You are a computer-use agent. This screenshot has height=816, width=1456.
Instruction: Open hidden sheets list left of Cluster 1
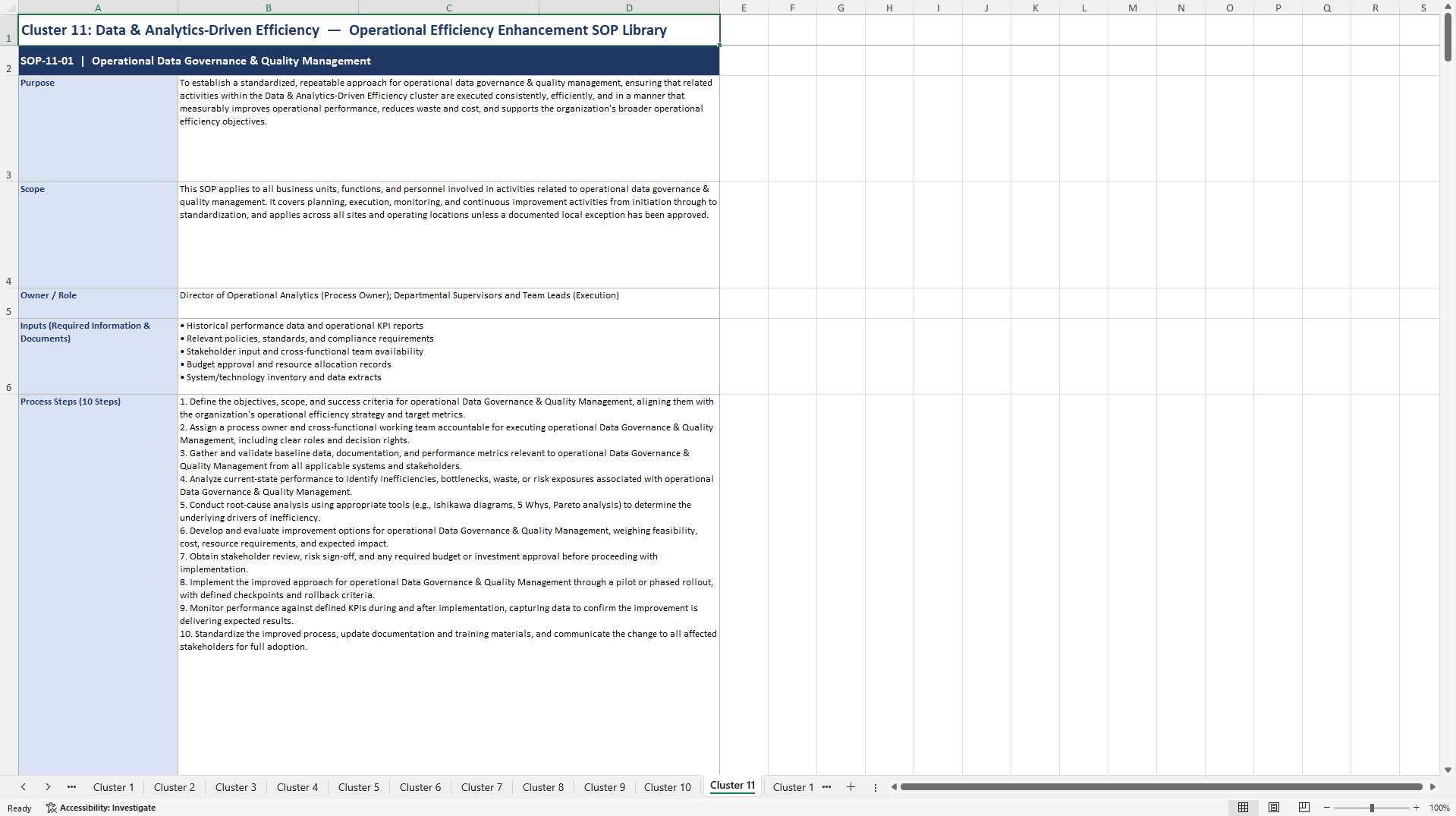coord(71,787)
